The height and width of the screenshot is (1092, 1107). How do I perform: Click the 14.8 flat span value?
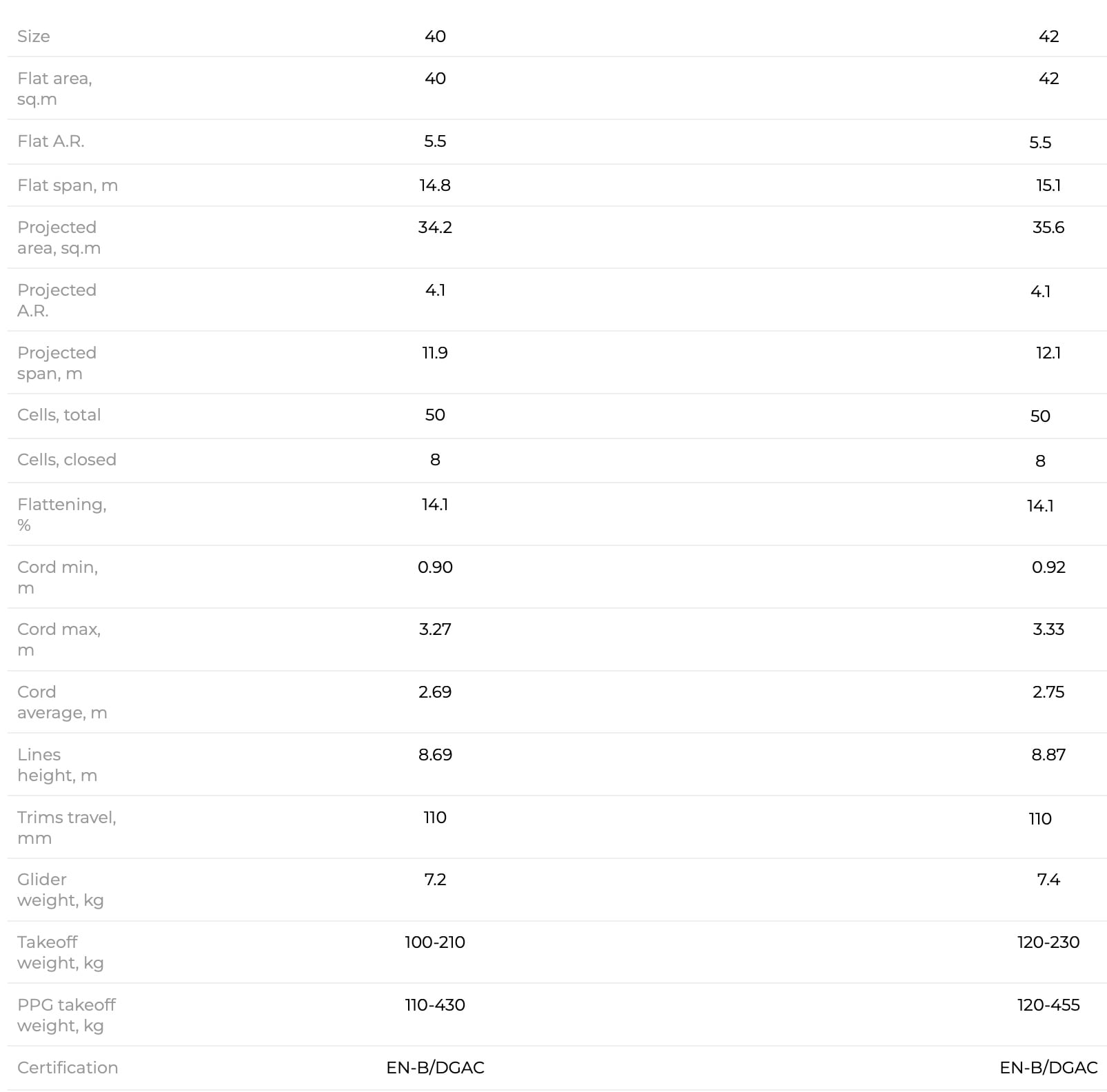click(x=435, y=185)
